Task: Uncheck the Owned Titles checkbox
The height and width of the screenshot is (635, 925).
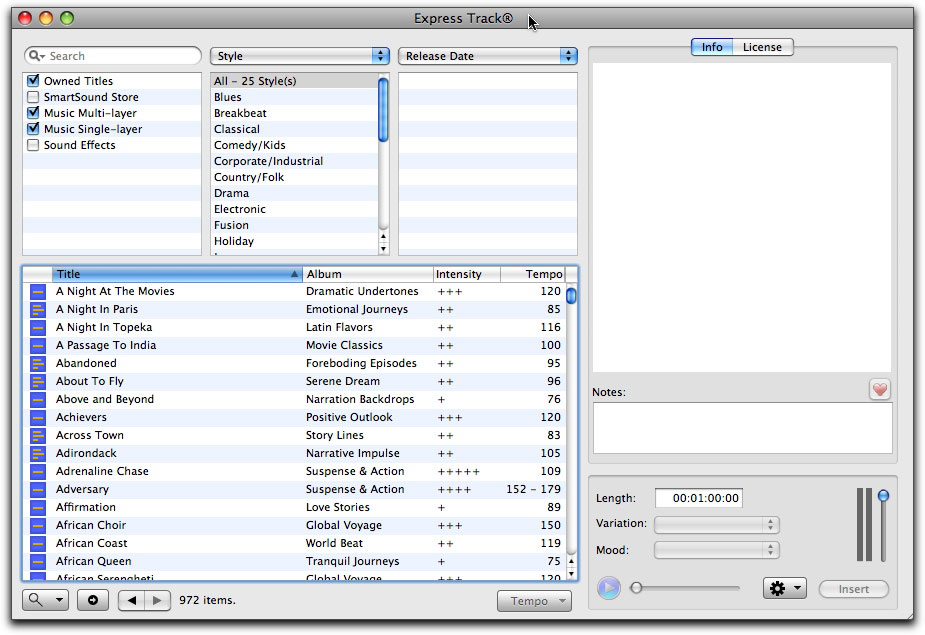Action: (x=34, y=80)
